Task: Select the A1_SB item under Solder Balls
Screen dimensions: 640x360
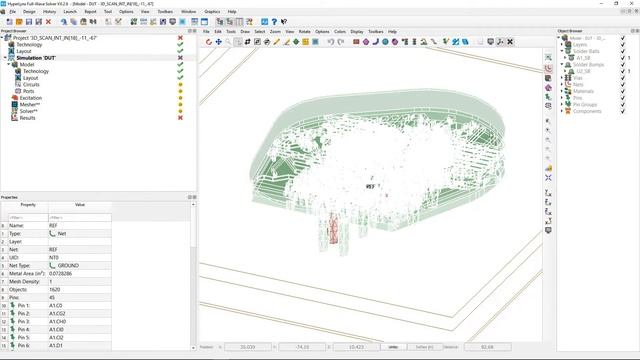Action: (x=583, y=58)
